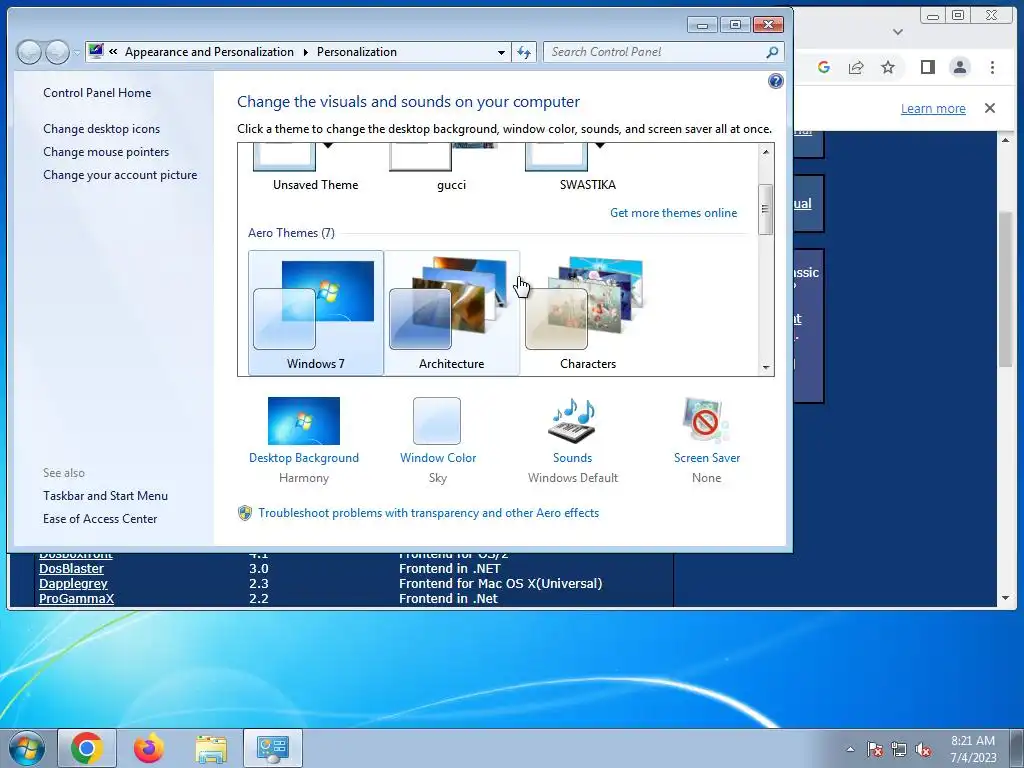
Task: Expand the Appearance and Personalization breadcrumb arrow
Action: click(x=305, y=52)
